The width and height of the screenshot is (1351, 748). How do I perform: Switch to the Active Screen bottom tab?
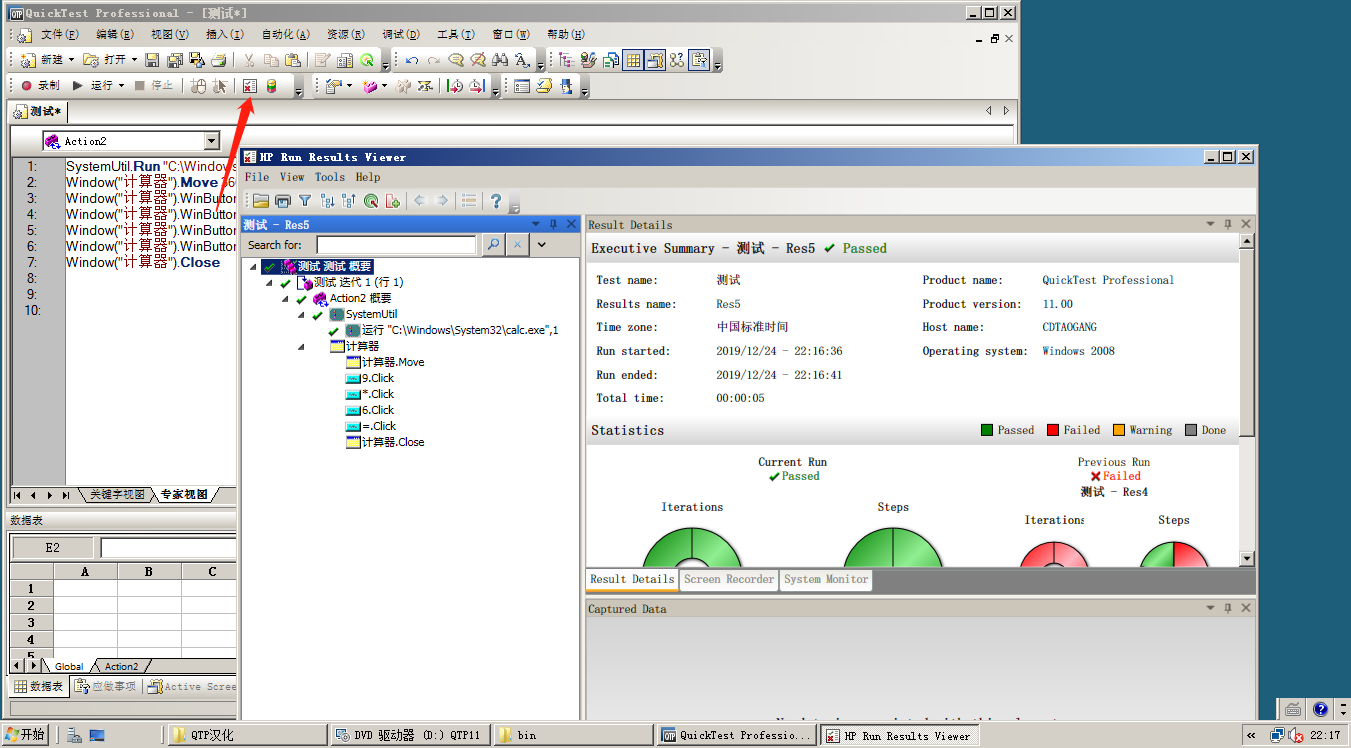click(x=192, y=687)
